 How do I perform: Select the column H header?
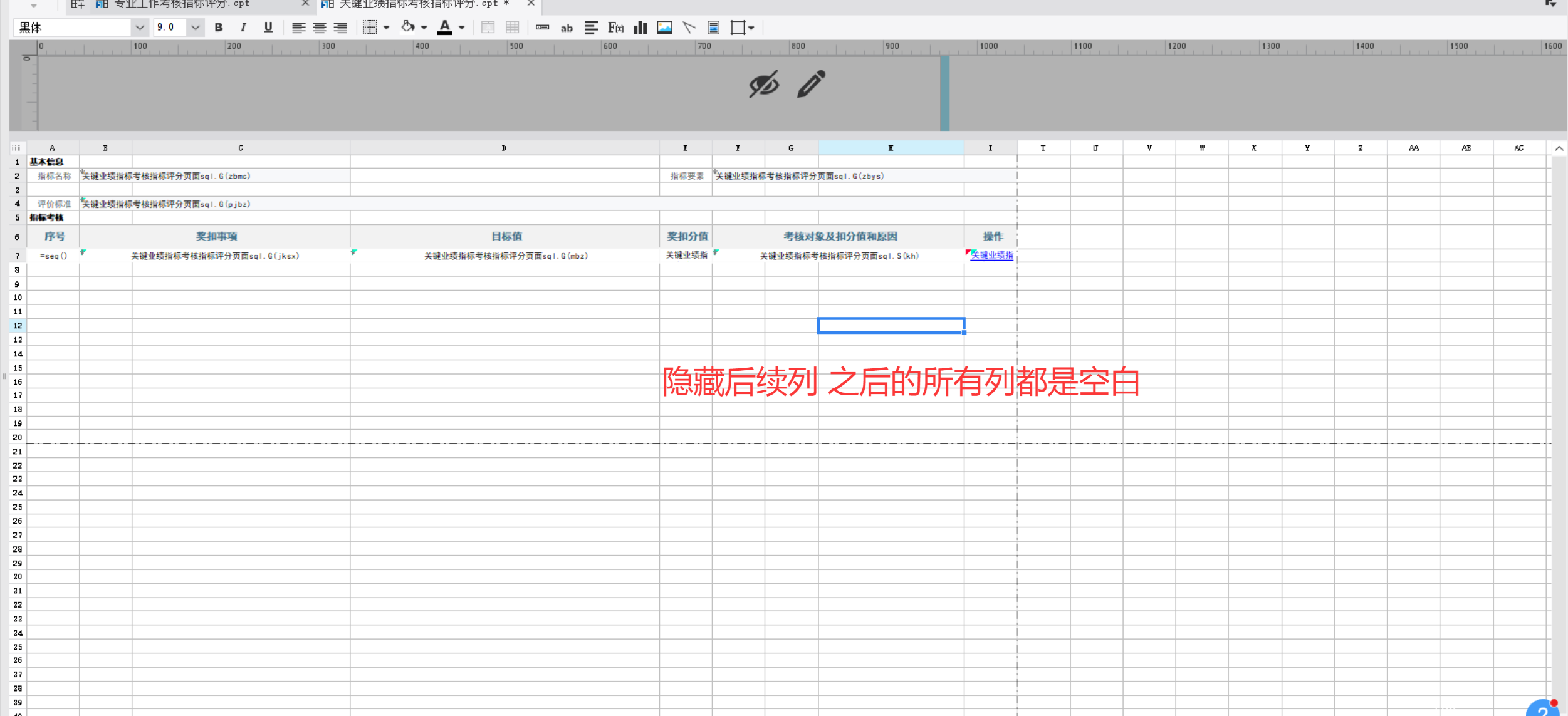[x=891, y=148]
